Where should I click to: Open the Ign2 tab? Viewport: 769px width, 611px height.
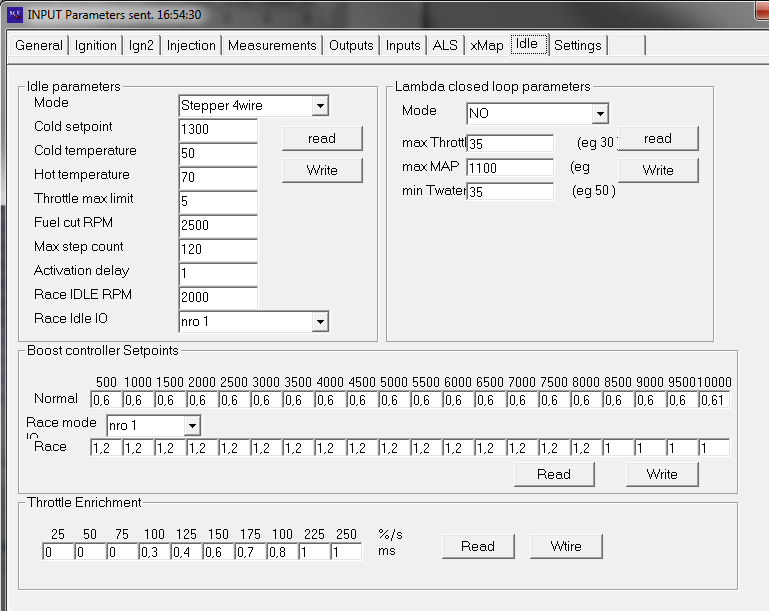coord(141,46)
